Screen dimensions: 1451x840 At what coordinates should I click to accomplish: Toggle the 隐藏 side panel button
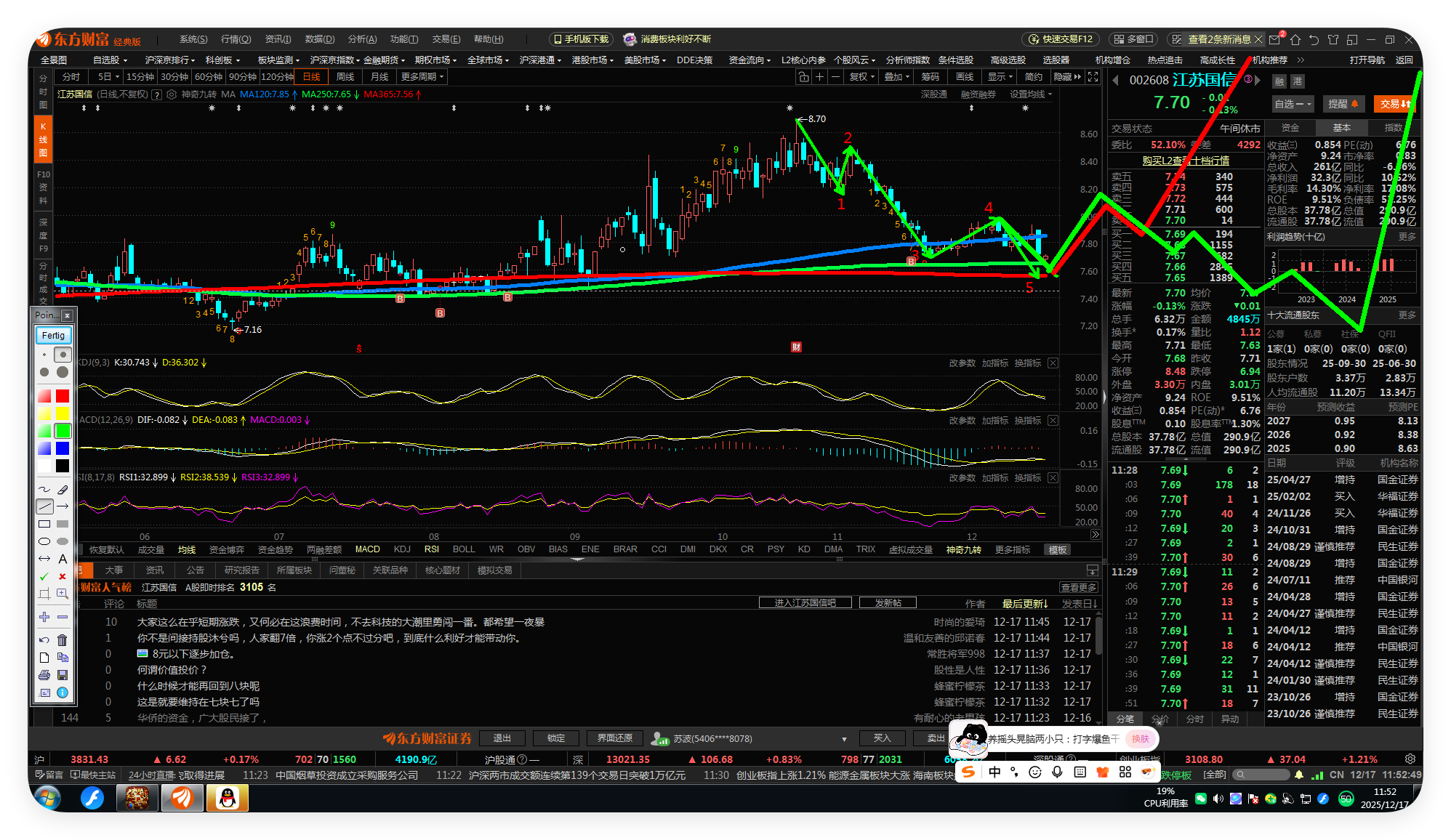[x=1066, y=77]
